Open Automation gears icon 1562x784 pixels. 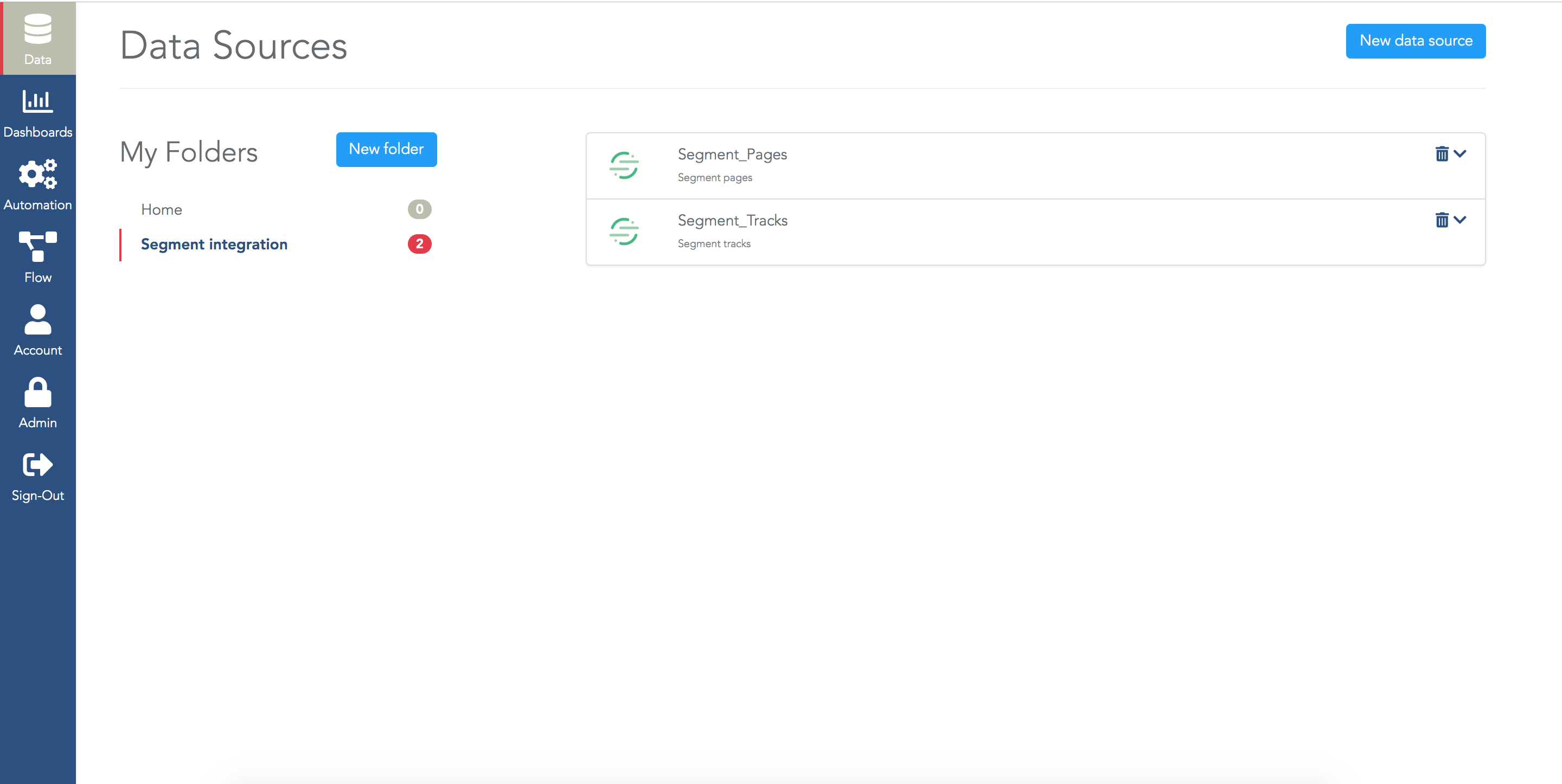point(37,174)
